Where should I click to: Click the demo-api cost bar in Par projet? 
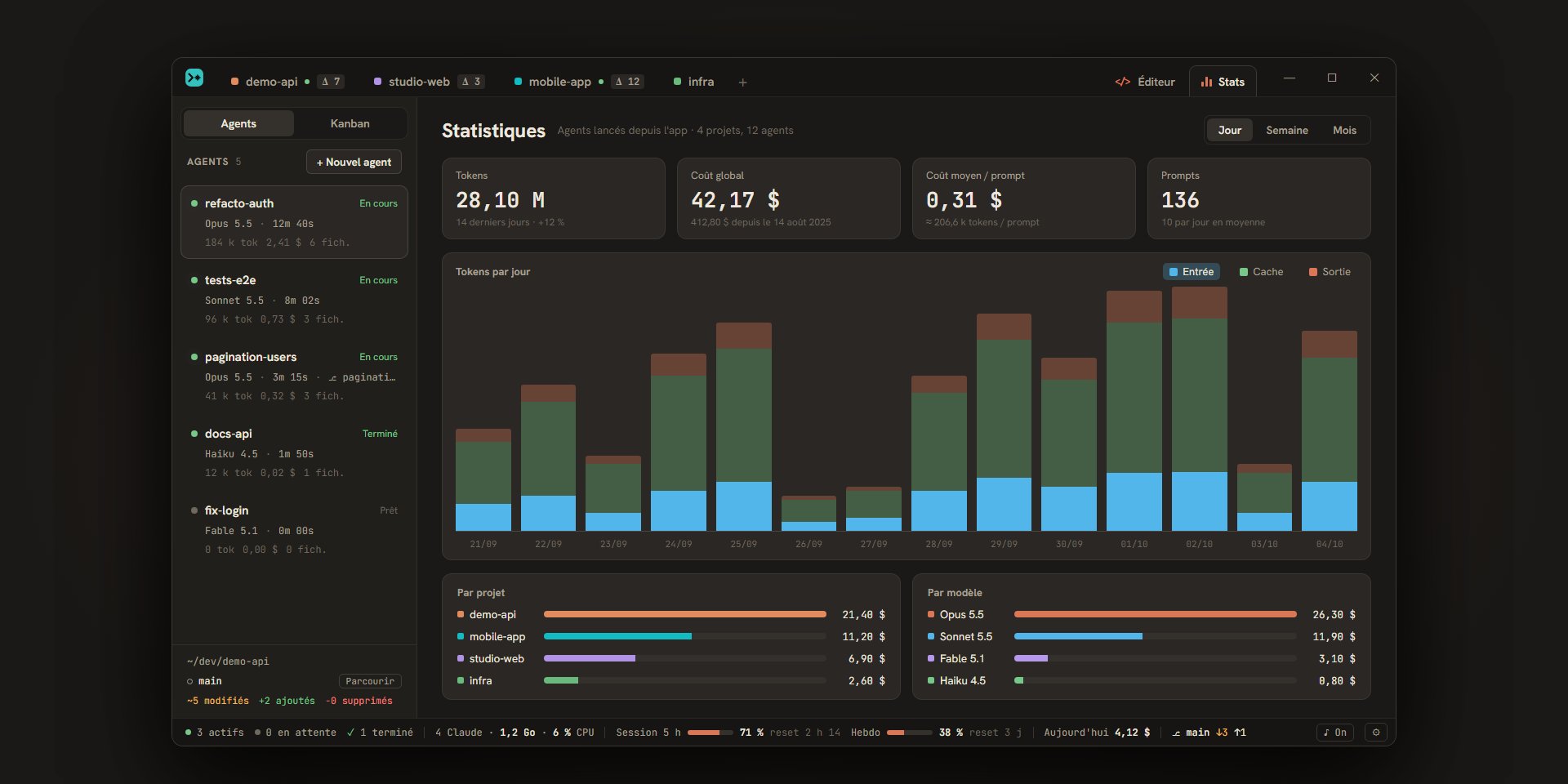[685, 614]
